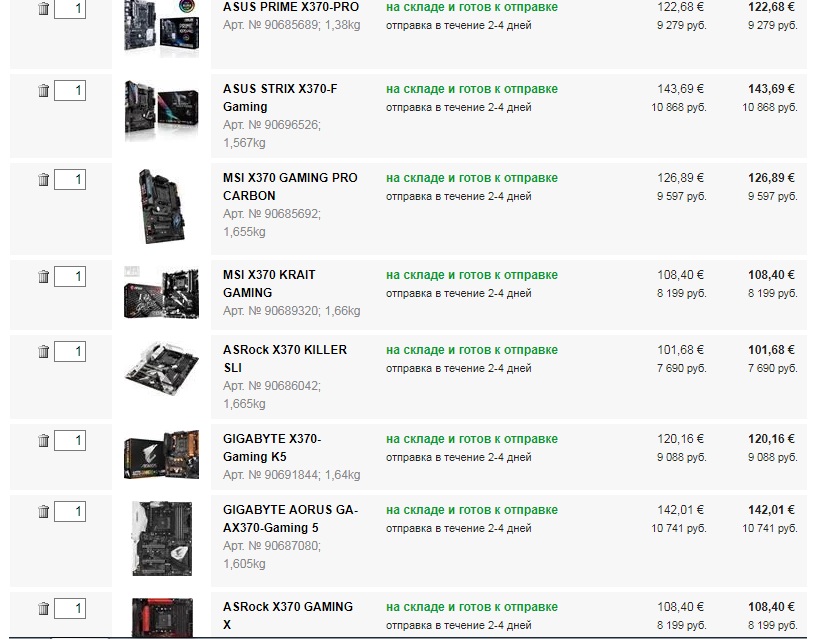
Task: View ASUS STRIX X370-F Gaming product thumbnail
Action: point(161,111)
